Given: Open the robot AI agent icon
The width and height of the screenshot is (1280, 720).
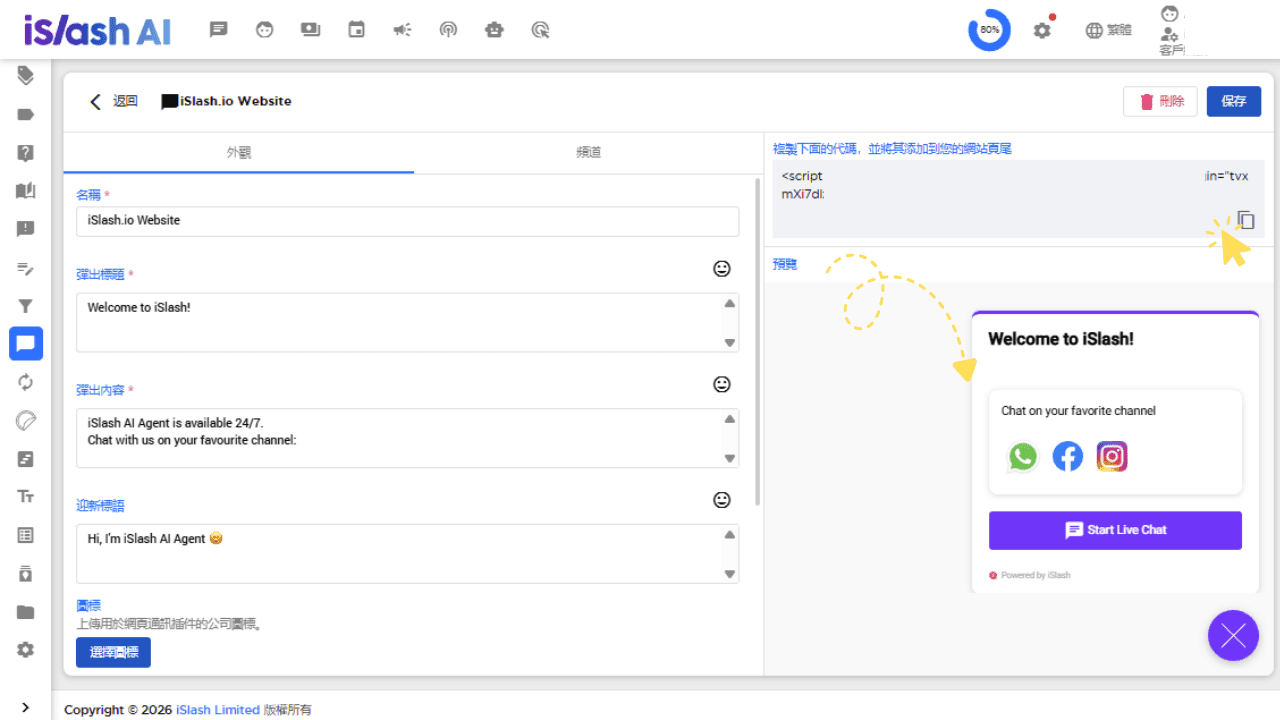Looking at the screenshot, I should [494, 30].
